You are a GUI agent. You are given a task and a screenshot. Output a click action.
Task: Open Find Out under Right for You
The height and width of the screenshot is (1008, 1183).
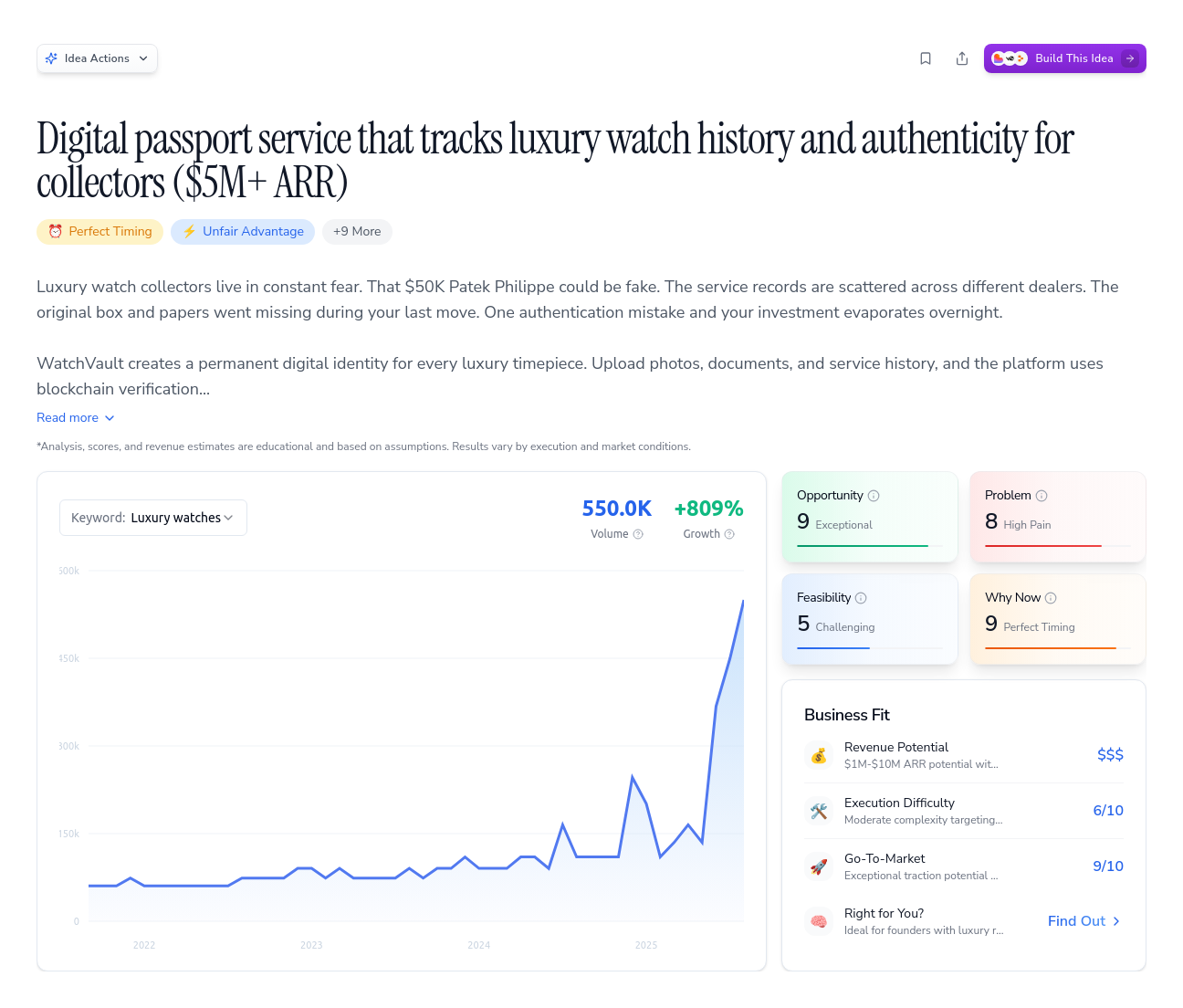pos(1084,920)
